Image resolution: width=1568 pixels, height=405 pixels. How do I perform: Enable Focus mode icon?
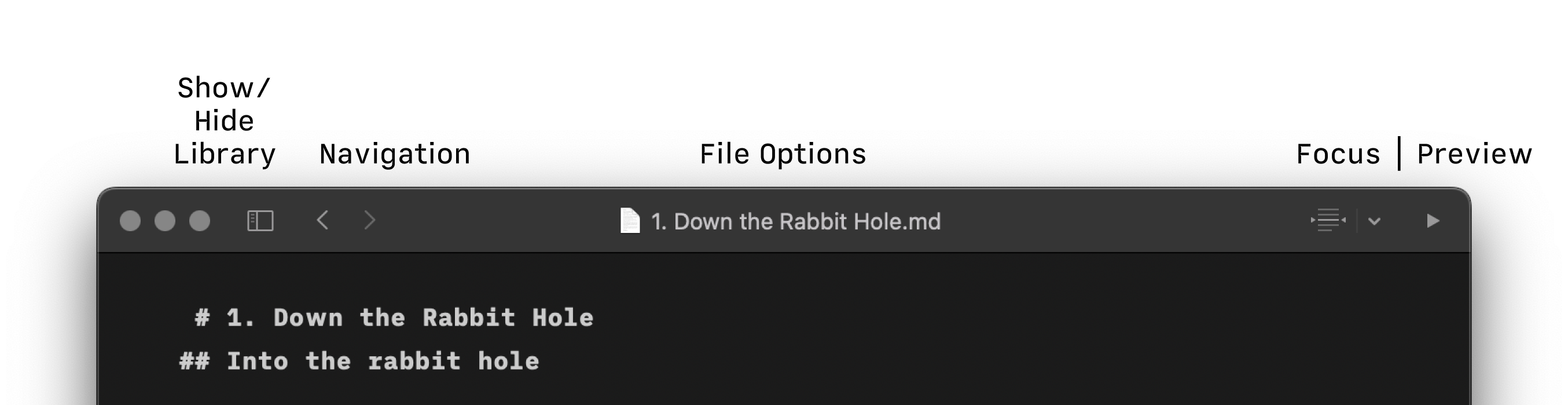(x=1328, y=220)
